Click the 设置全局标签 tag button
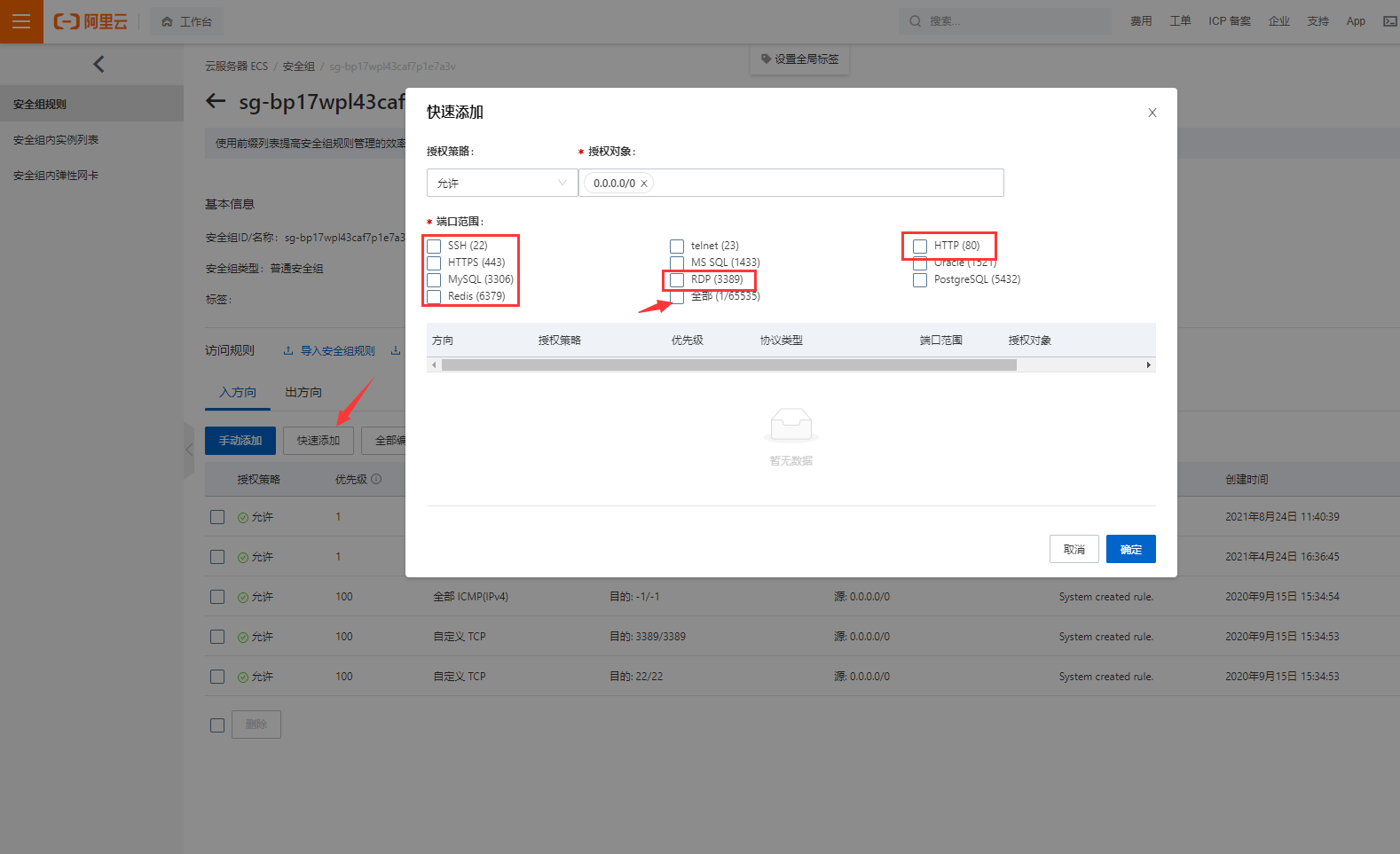Screen dimensions: 1400x854 (x=799, y=59)
